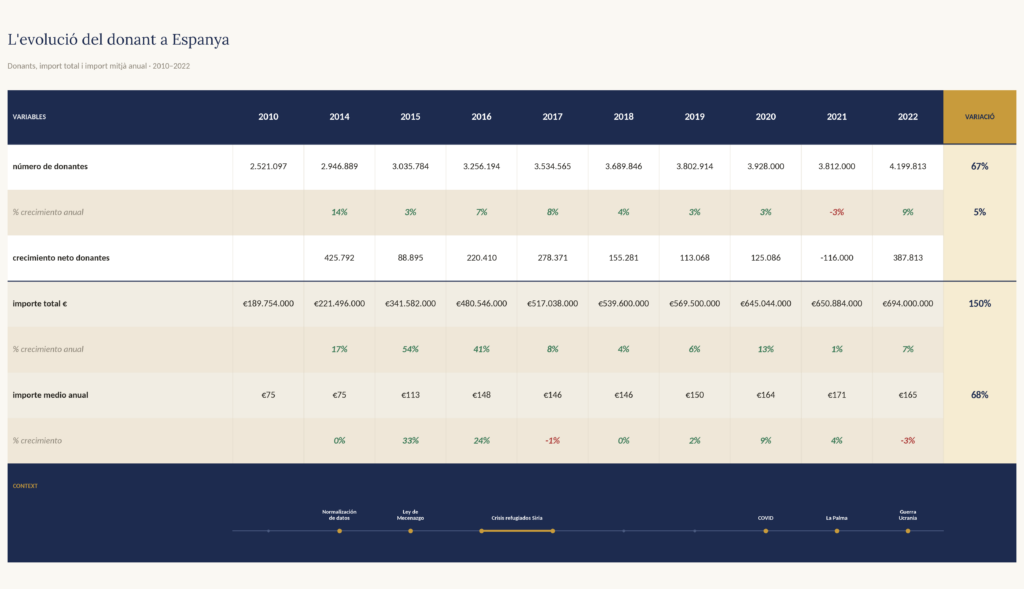1024x589 pixels.
Task: Click the 5% variation value
Action: click(980, 212)
